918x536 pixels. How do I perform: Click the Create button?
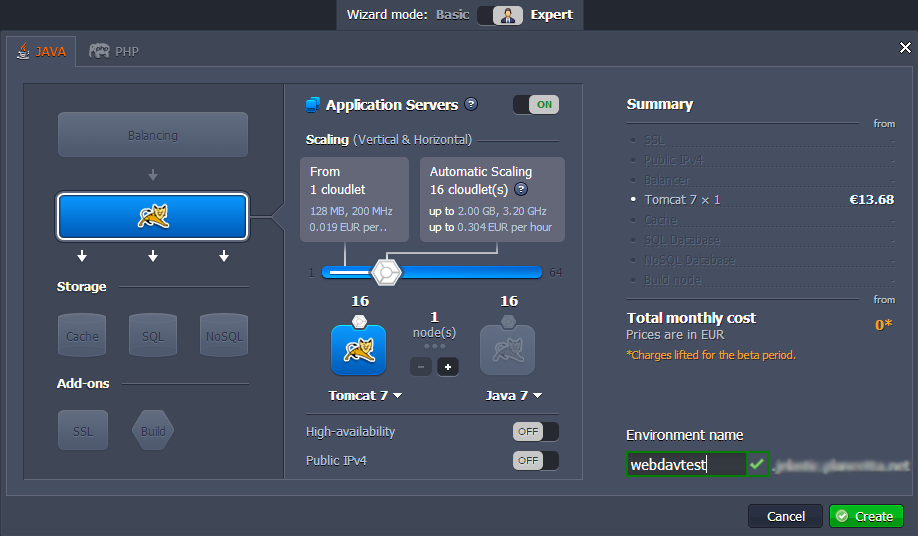coord(866,516)
